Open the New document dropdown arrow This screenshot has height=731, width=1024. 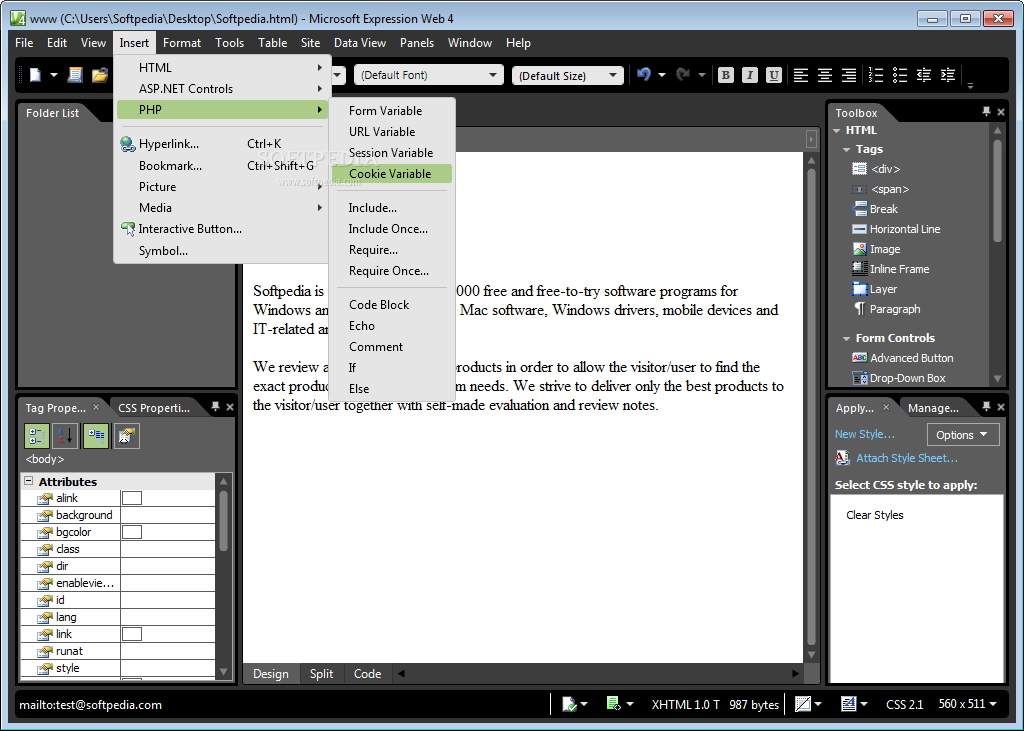coord(54,75)
